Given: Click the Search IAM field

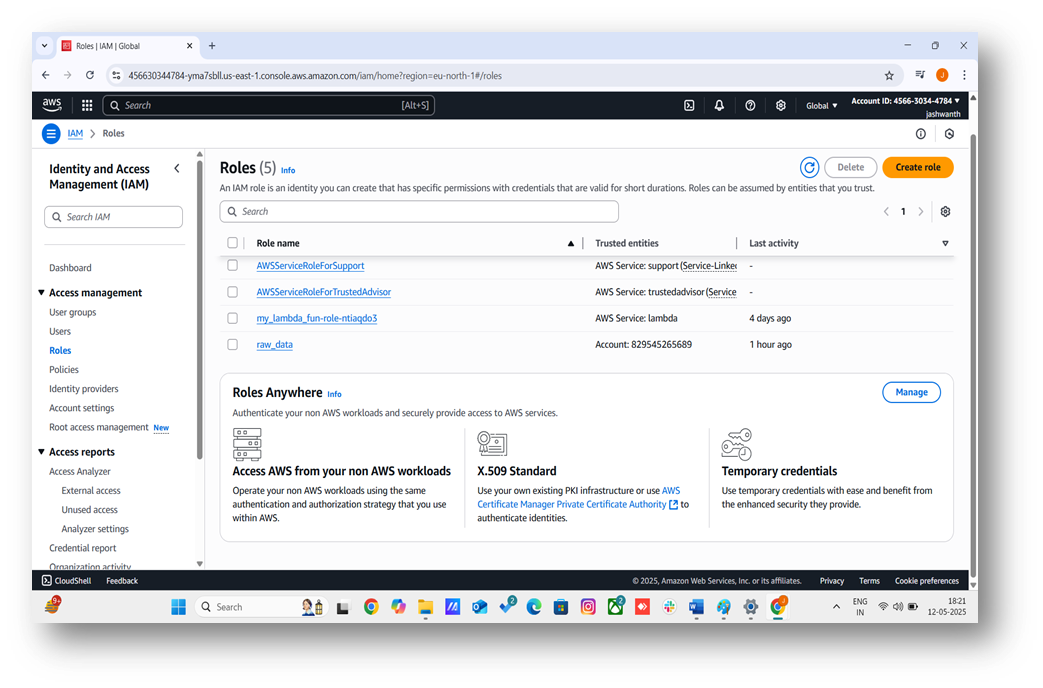Looking at the screenshot, I should coord(113,217).
